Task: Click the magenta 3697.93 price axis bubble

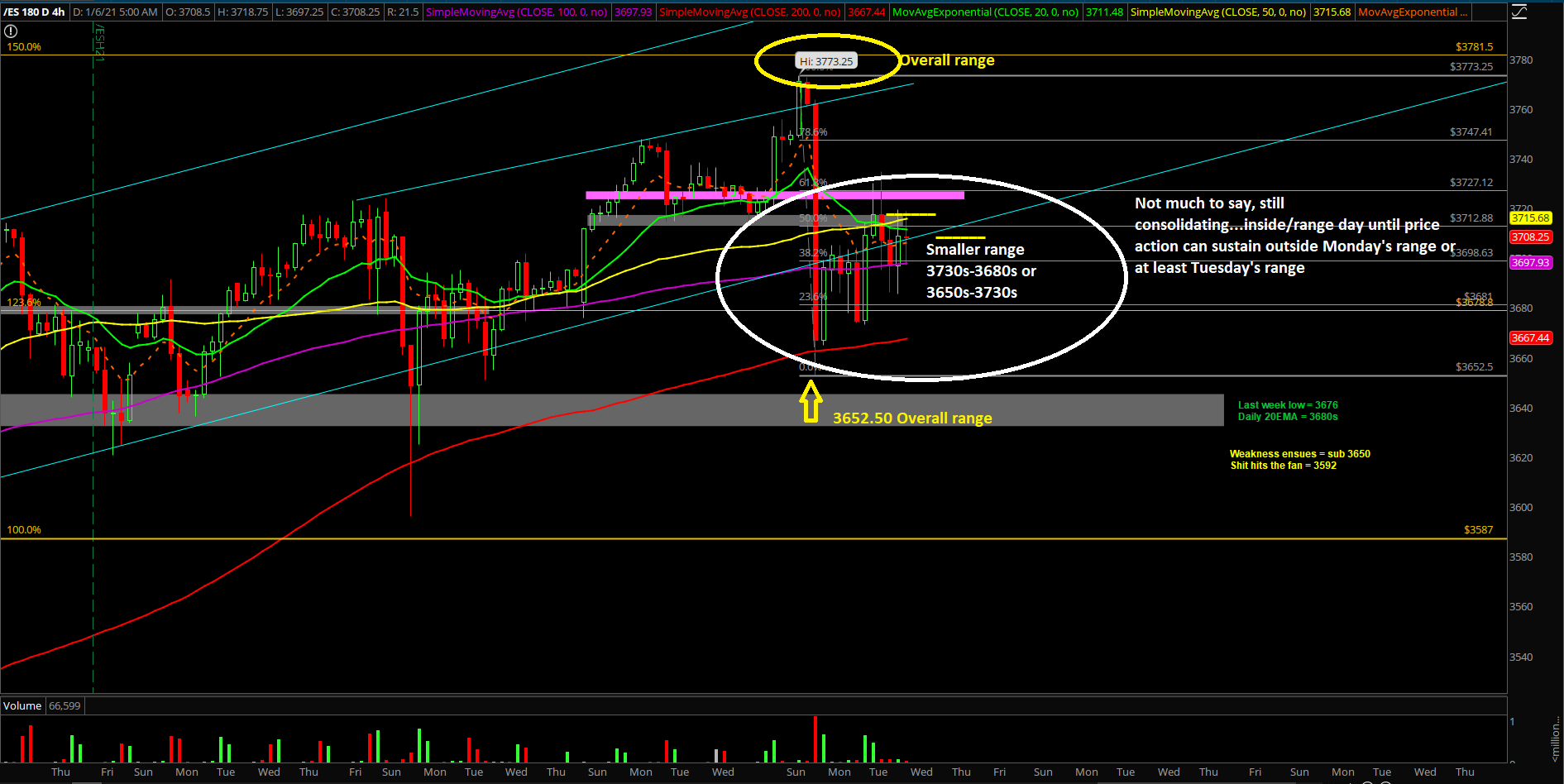Action: [1531, 263]
